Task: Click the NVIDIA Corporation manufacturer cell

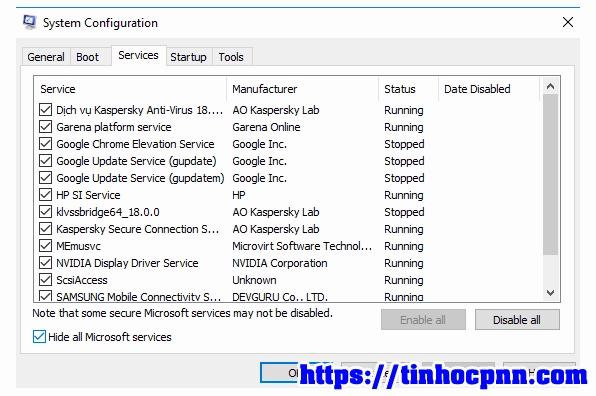Action: 280,263
